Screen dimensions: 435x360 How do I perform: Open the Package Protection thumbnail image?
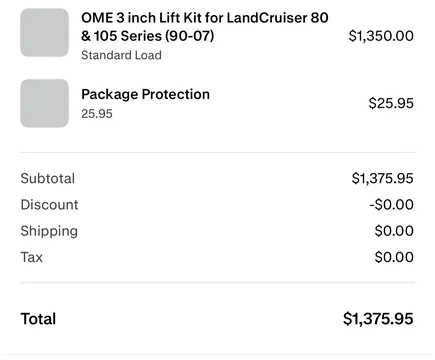coord(45,103)
